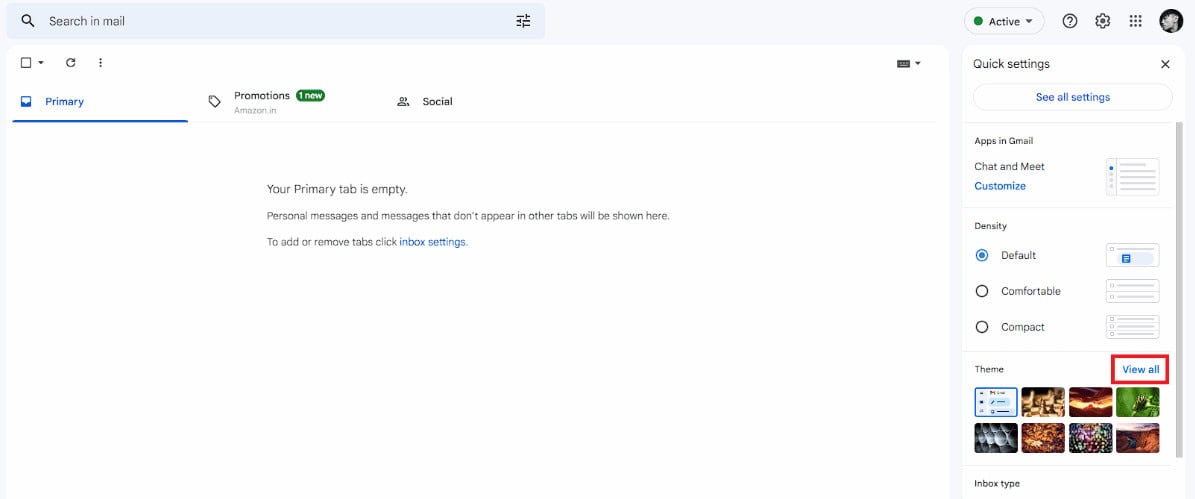This screenshot has height=499, width=1195.
Task: Click the Primary inbox icon
Action: [26, 101]
